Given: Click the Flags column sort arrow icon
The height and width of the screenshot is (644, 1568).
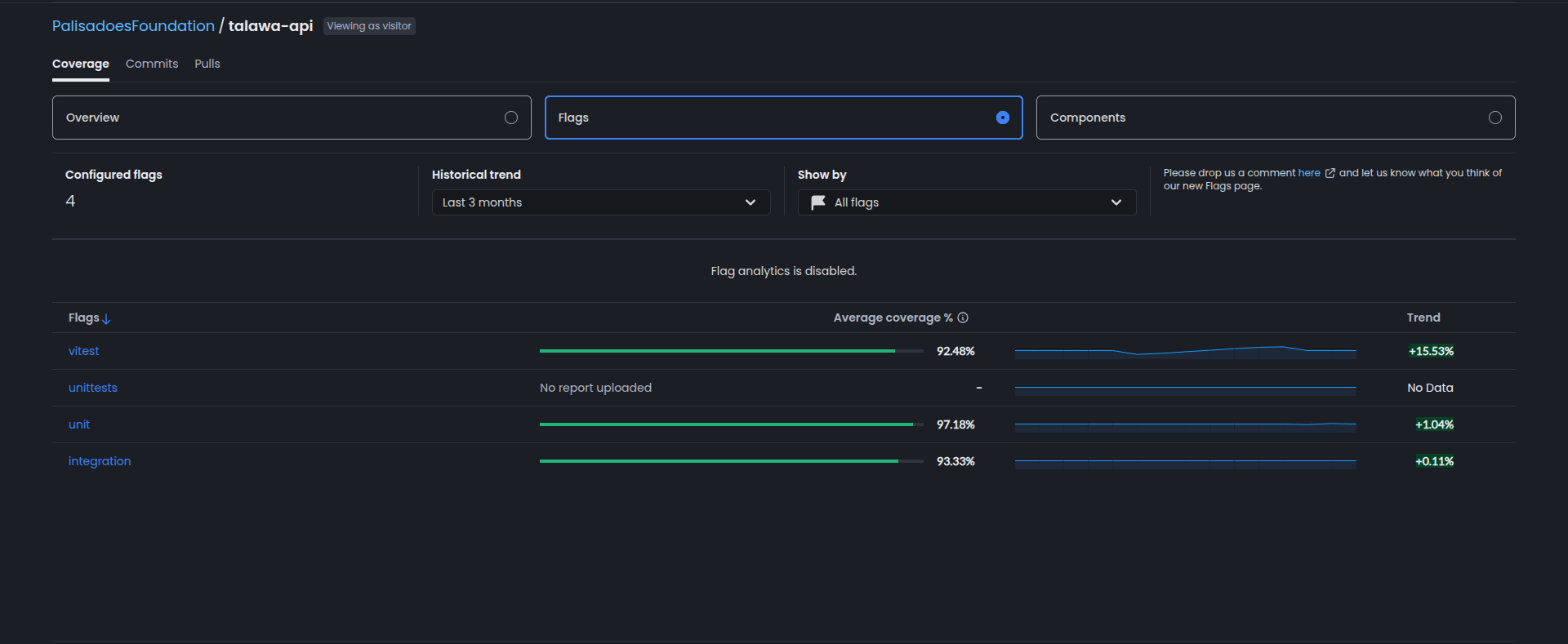Looking at the screenshot, I should click(x=107, y=319).
